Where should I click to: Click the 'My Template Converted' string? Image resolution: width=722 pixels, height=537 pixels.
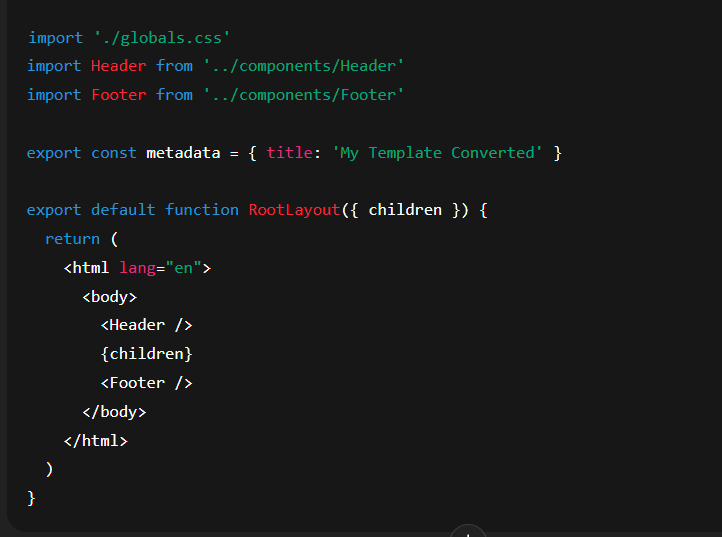tap(437, 153)
